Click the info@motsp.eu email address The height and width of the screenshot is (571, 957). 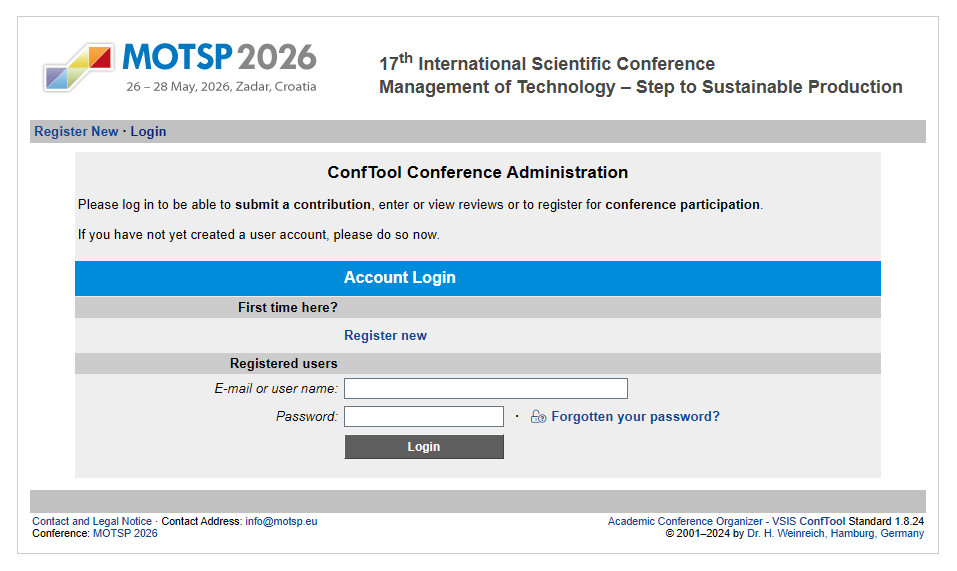coord(281,522)
